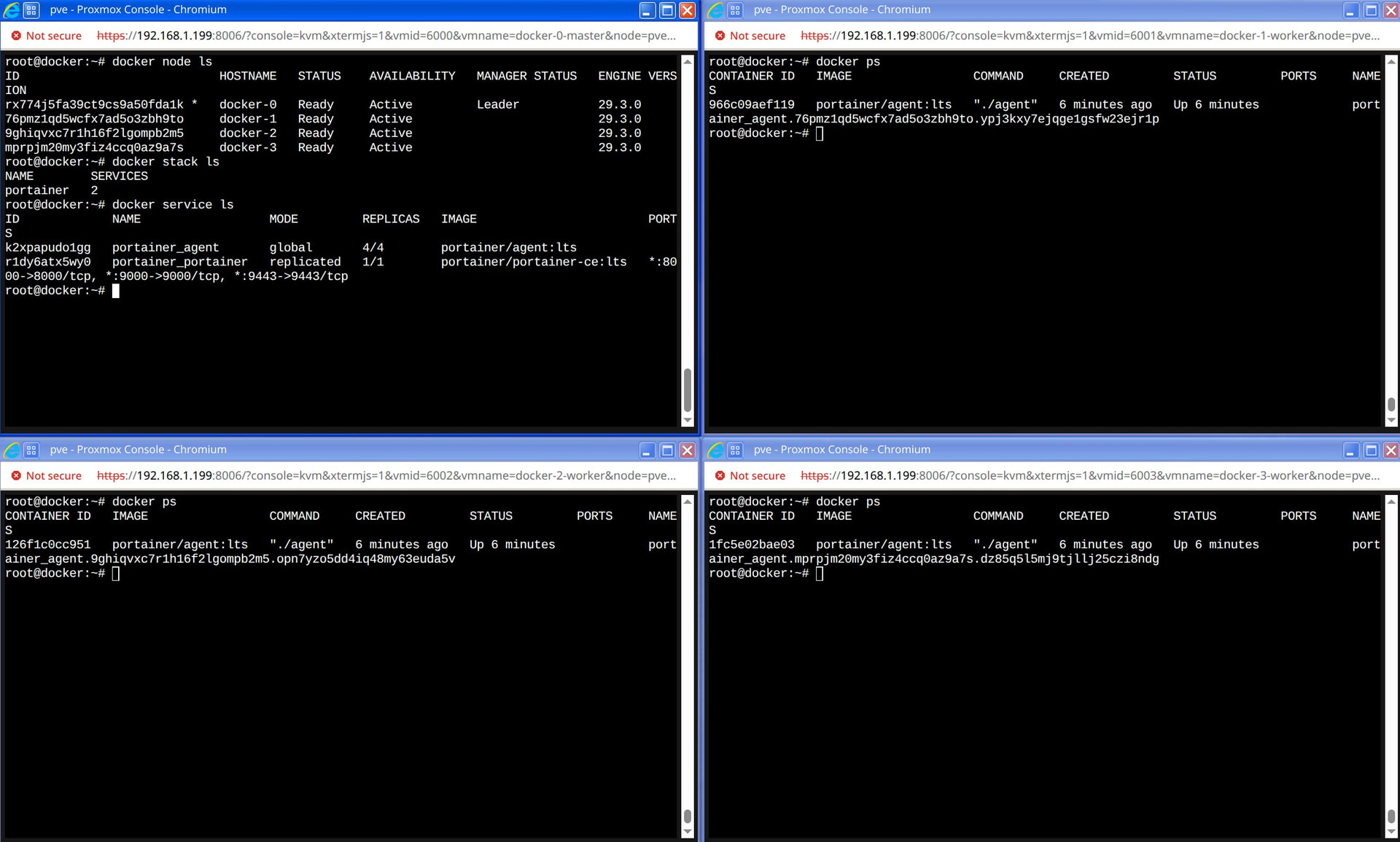The image size is (1400, 842).
Task: Click the Chromium logo icon in the docker-0-master window title bar
Action: (12, 10)
